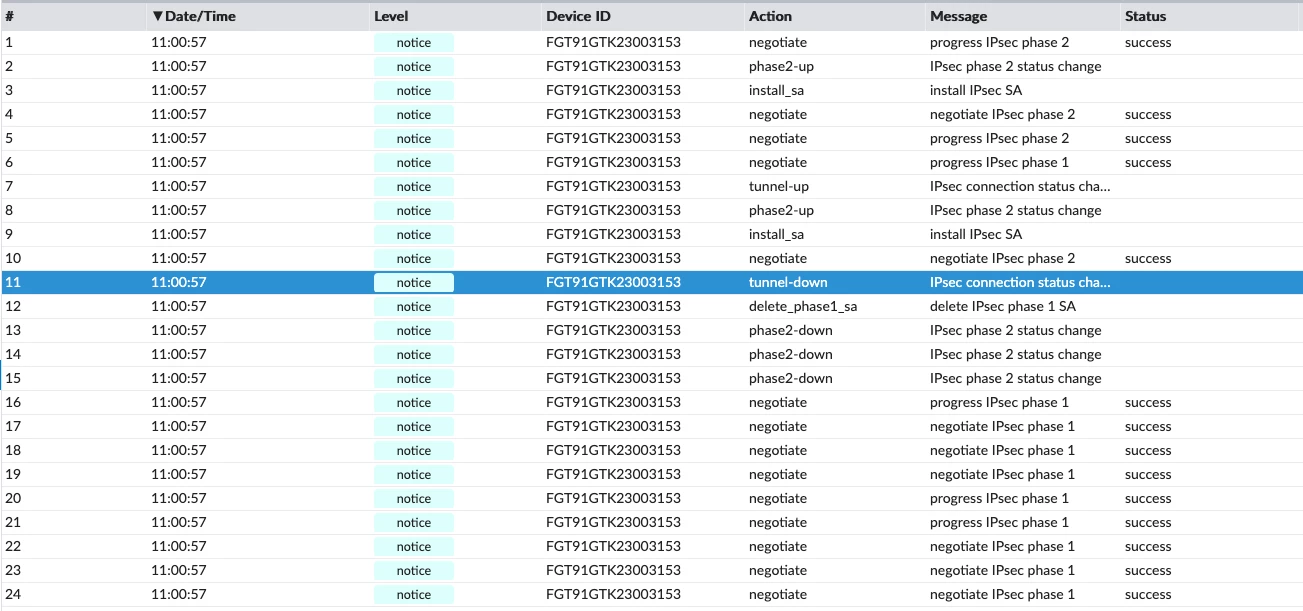The image size is (1303, 611).
Task: Click the notice badge in row 1
Action: pos(414,43)
